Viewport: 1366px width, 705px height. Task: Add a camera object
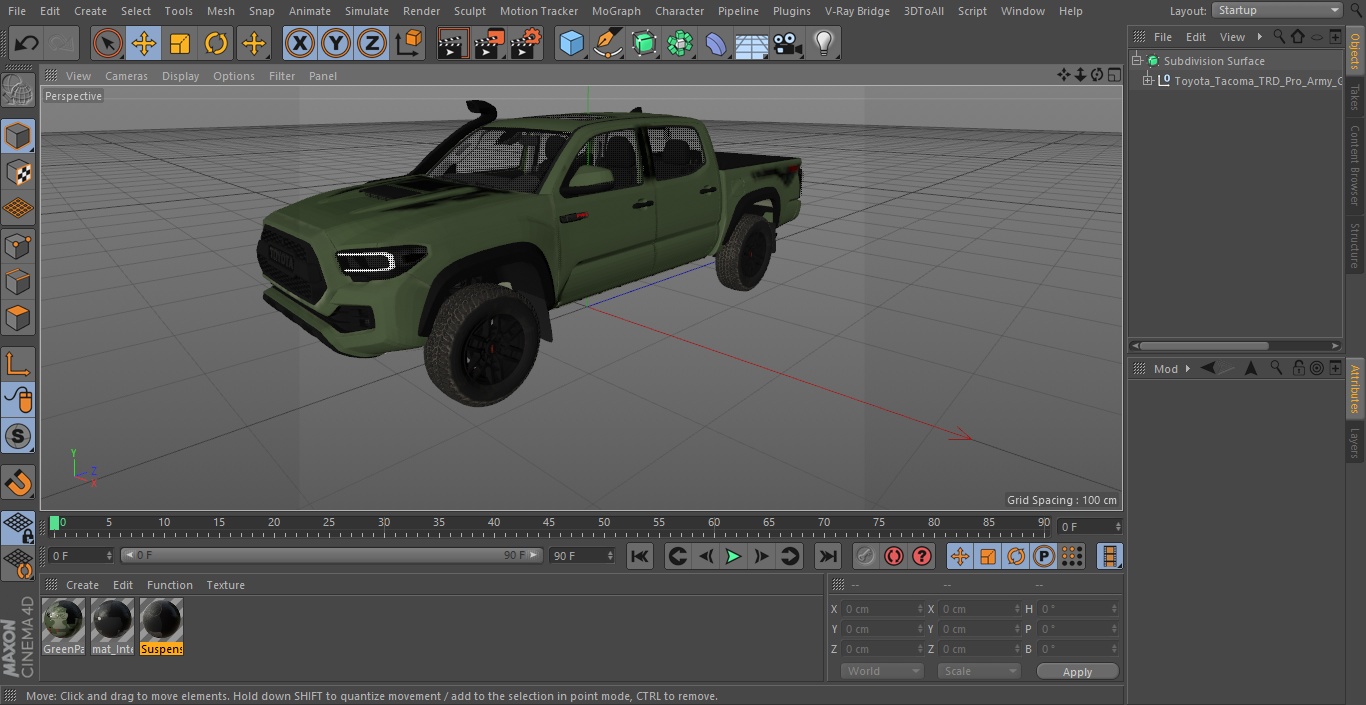(788, 43)
